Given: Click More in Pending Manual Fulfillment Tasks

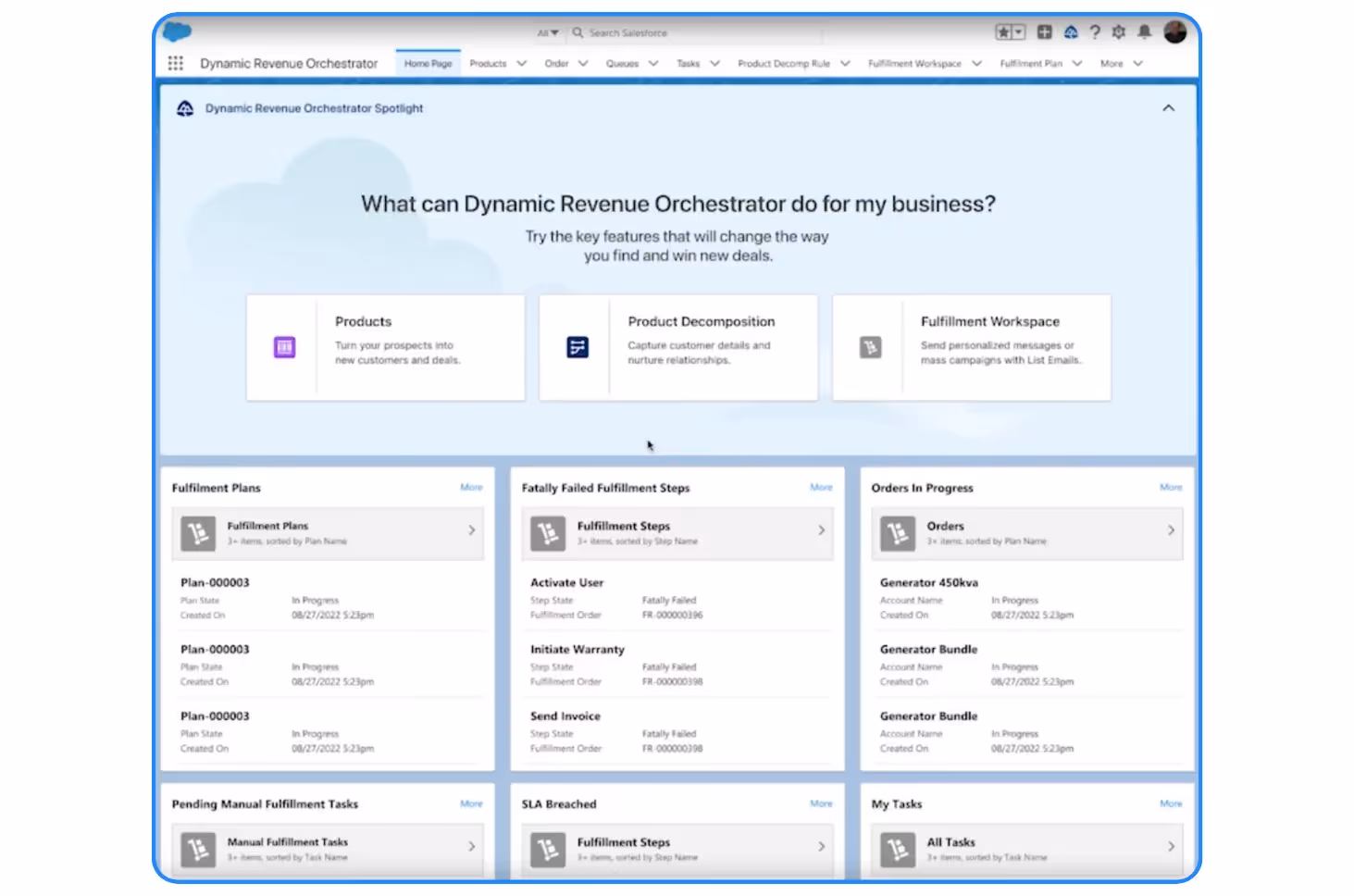Looking at the screenshot, I should (471, 803).
